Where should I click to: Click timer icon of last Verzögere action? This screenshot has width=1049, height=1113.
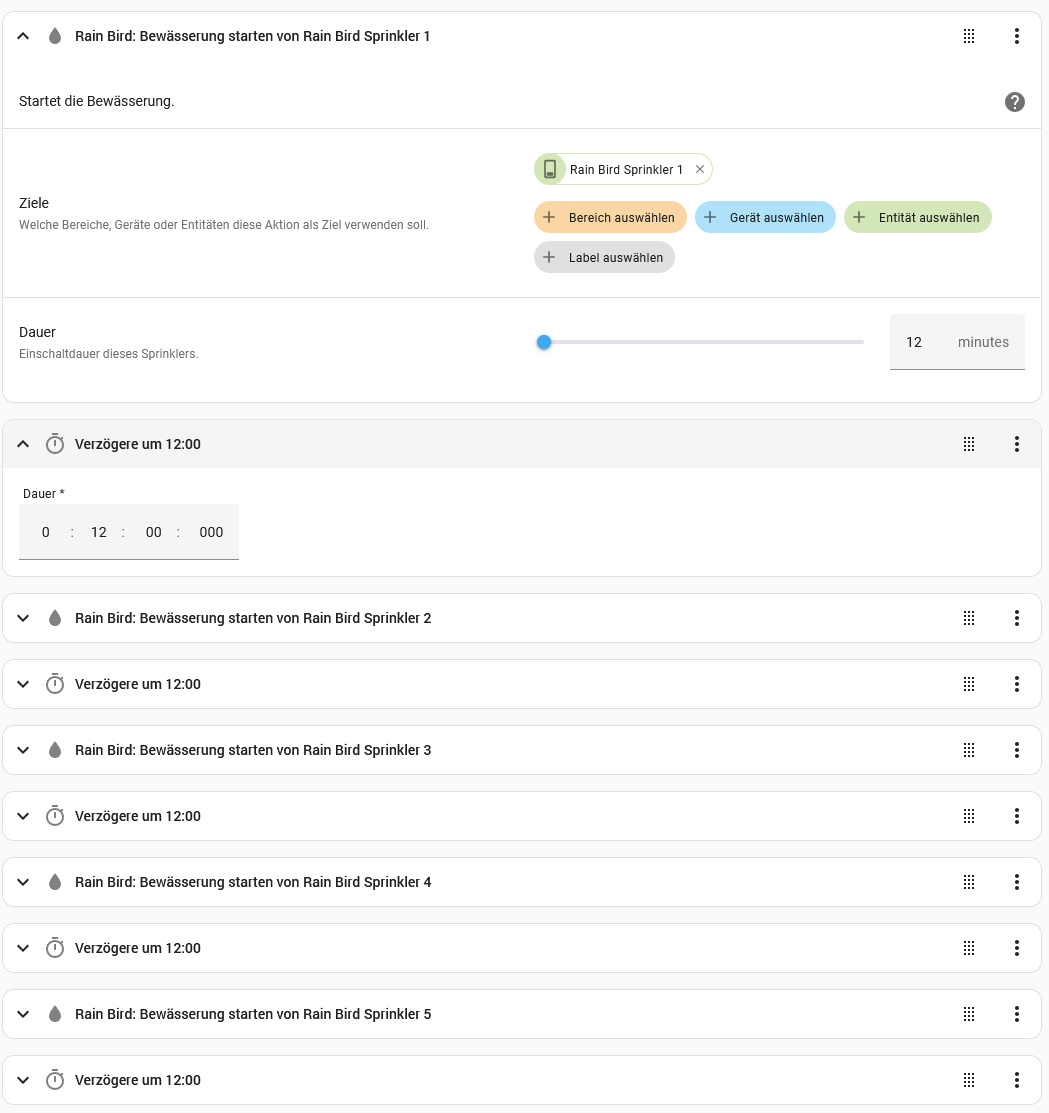point(55,1080)
